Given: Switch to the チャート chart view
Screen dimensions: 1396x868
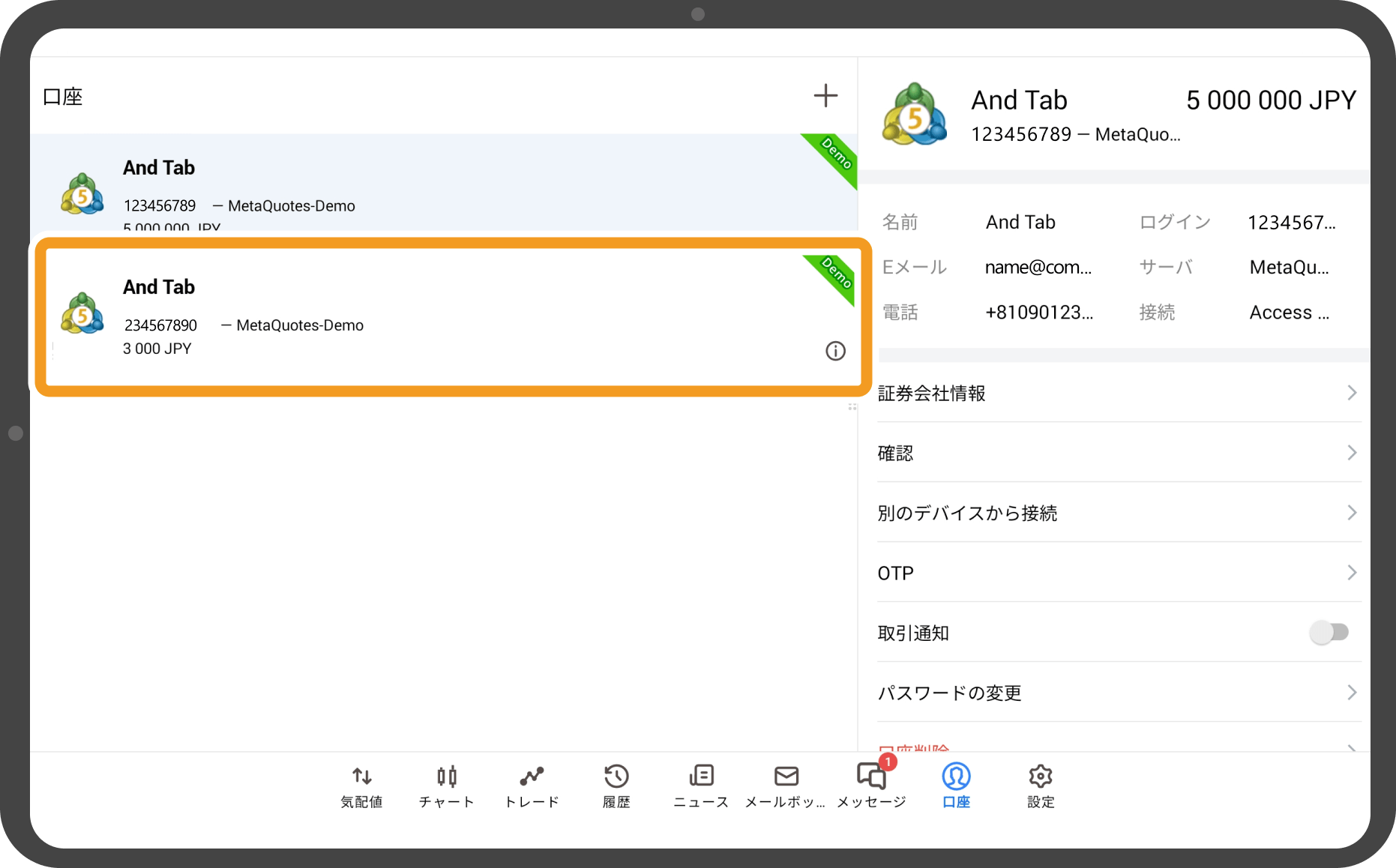Looking at the screenshot, I should click(x=446, y=786).
